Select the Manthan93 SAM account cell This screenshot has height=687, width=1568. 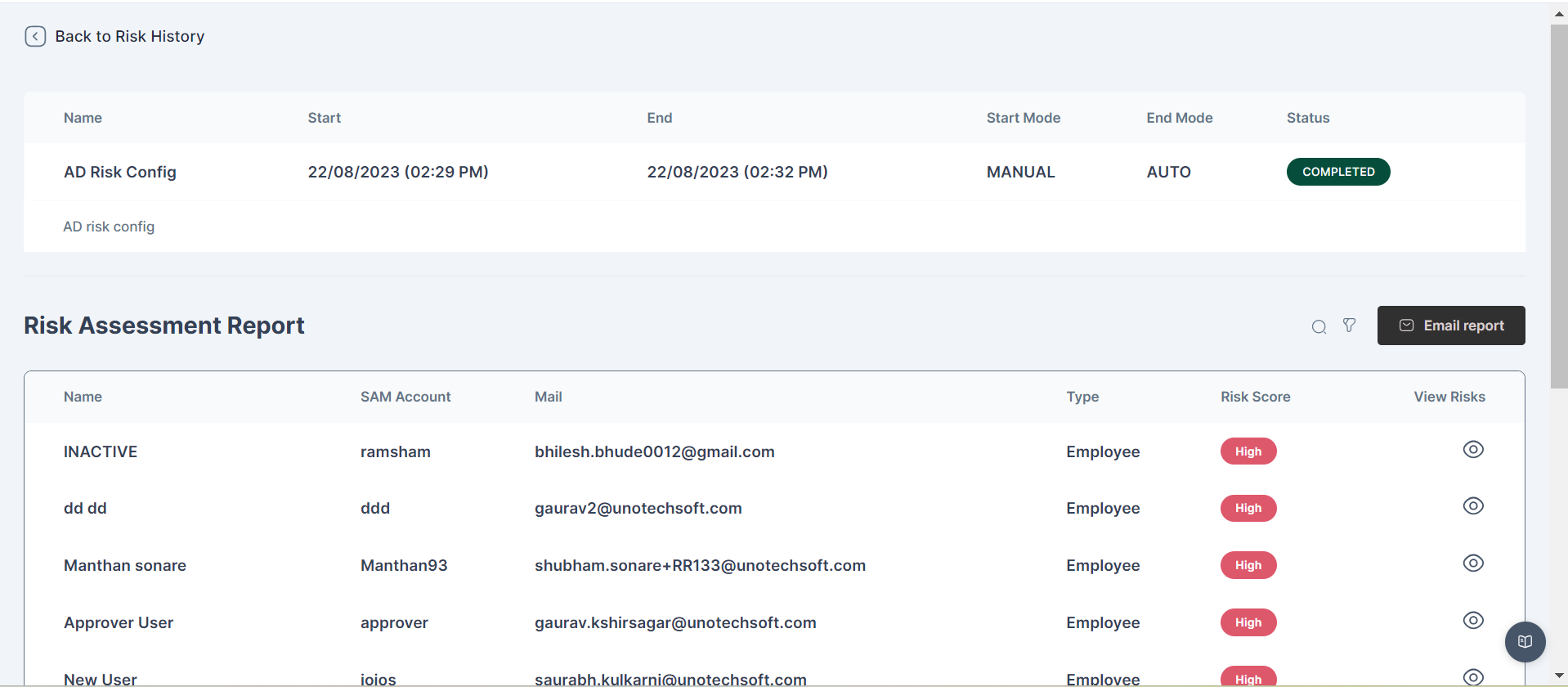(x=404, y=565)
